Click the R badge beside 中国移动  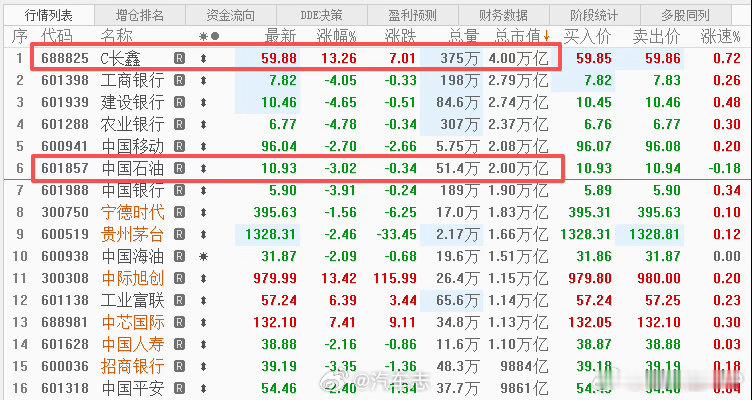[x=179, y=146]
